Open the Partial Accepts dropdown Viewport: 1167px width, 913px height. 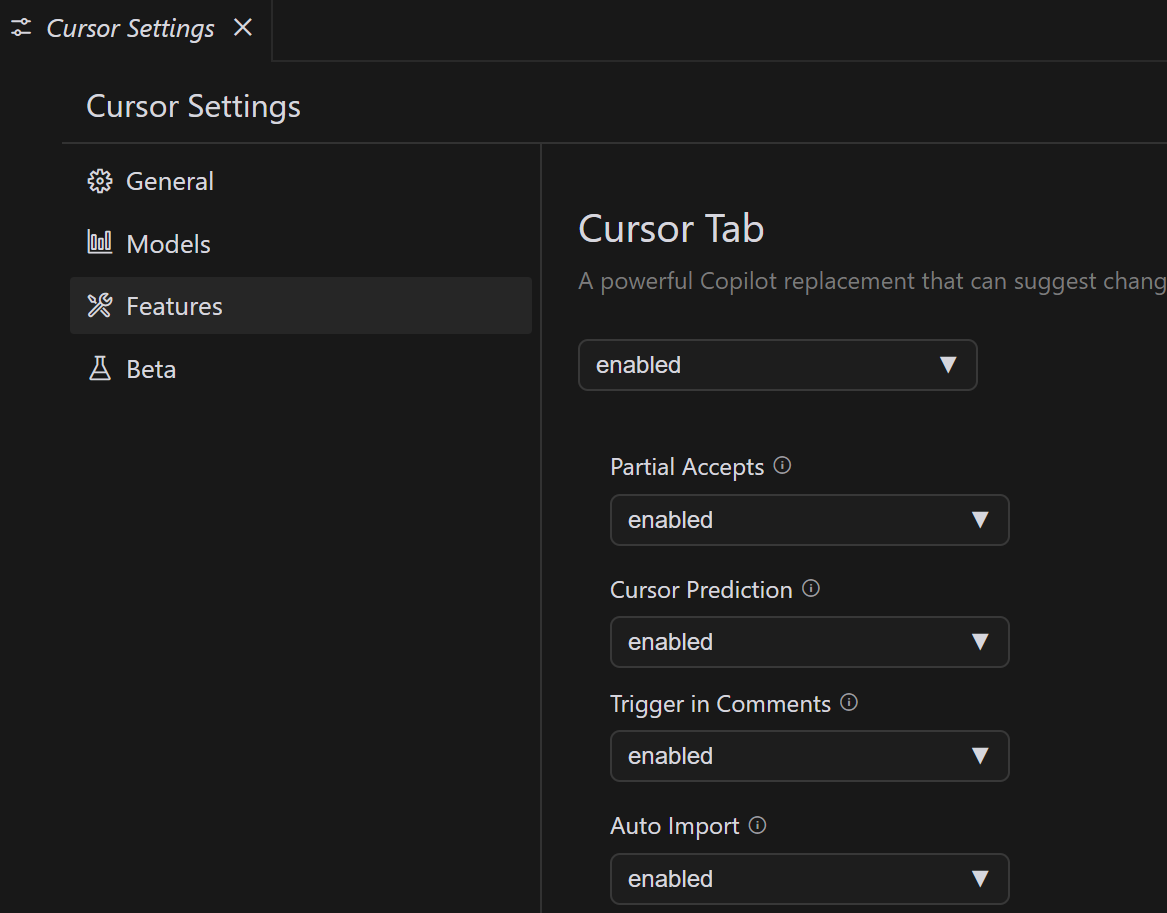(x=809, y=520)
